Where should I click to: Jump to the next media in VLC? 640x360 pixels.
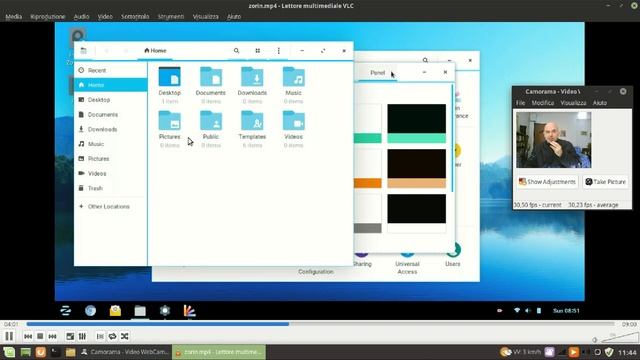(52, 336)
